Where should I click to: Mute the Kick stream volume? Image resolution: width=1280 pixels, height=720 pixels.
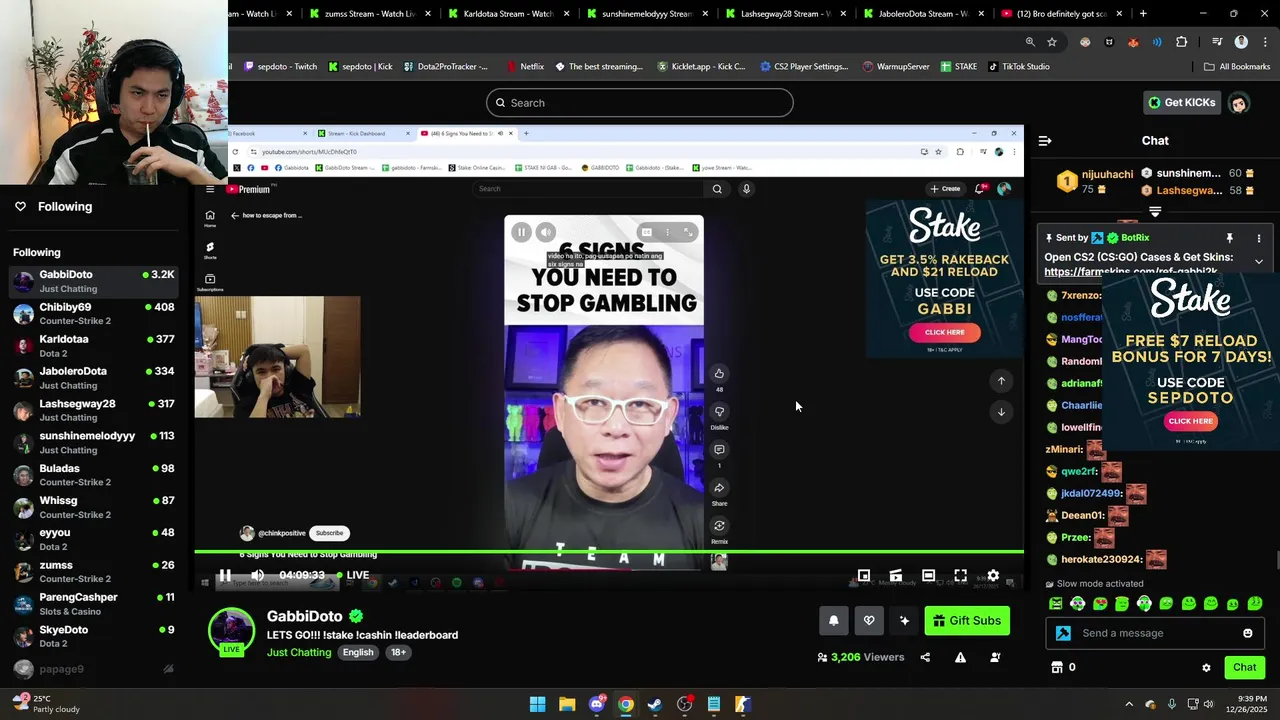coord(257,575)
